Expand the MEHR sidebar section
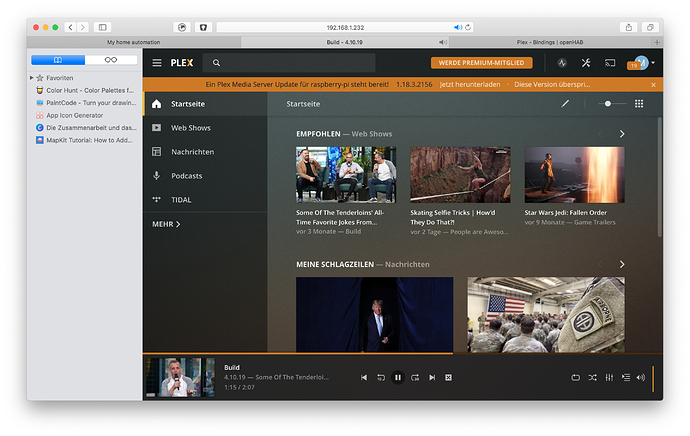The image size is (690, 436). tap(166, 224)
